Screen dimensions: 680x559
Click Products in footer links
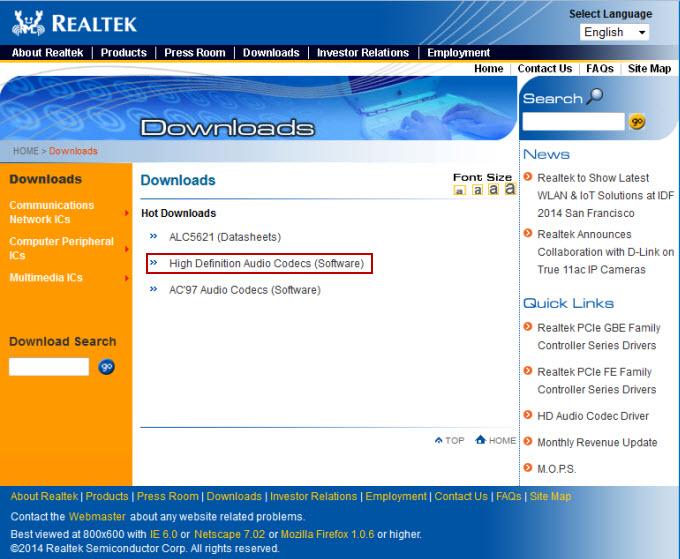coord(107,496)
